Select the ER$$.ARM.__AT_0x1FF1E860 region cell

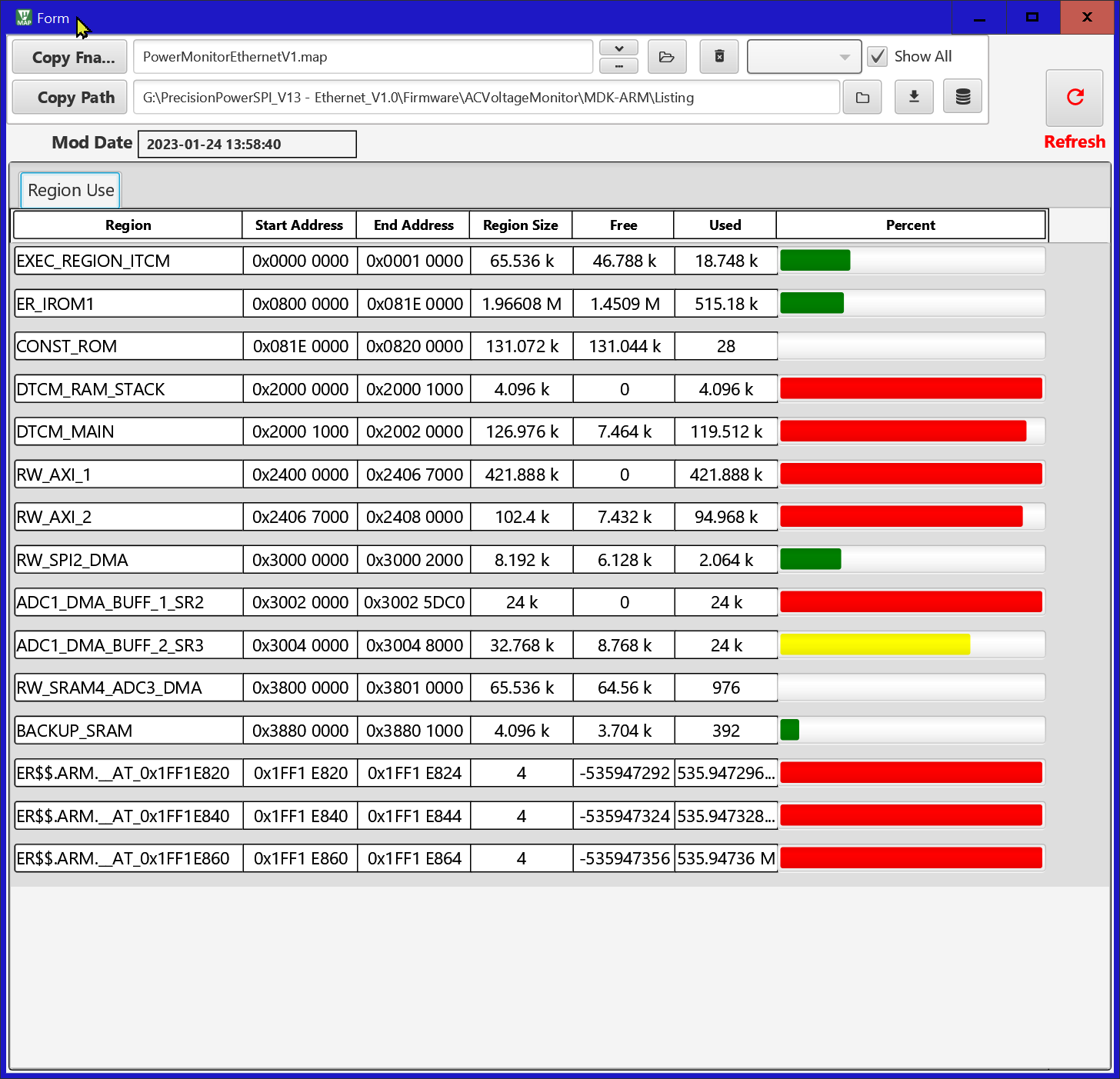pos(128,858)
